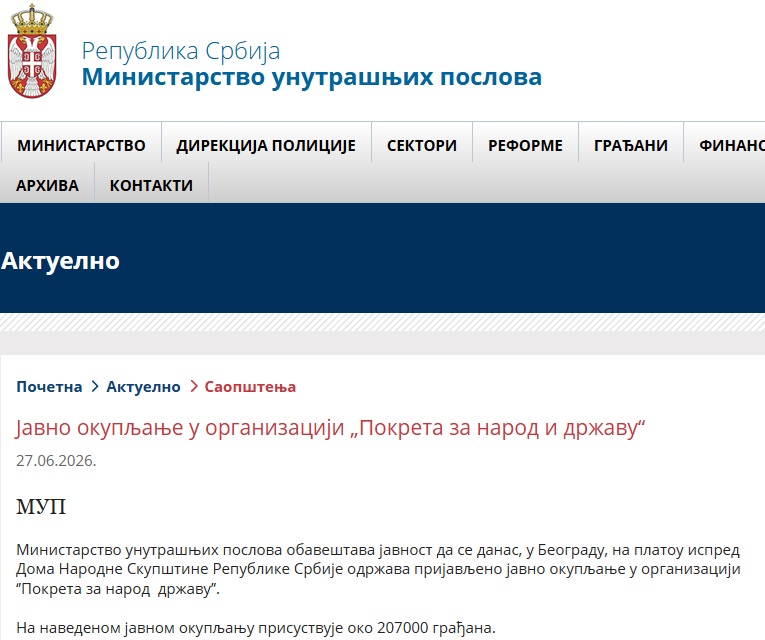Click the paragraph starting Министарство унутрашњих послова обавештава

click(x=379, y=569)
